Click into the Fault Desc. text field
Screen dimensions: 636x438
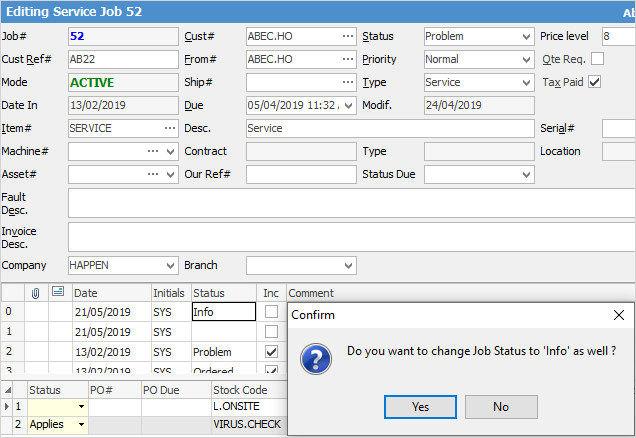(x=350, y=203)
